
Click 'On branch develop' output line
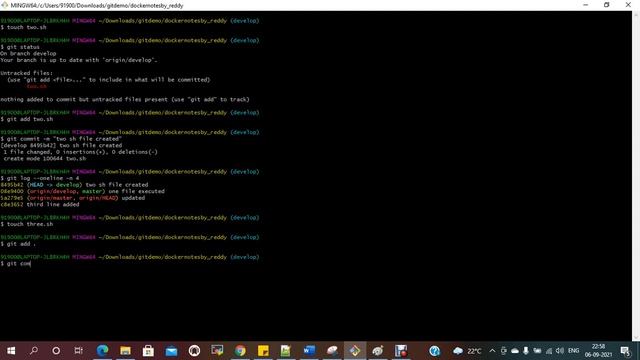click(28, 53)
